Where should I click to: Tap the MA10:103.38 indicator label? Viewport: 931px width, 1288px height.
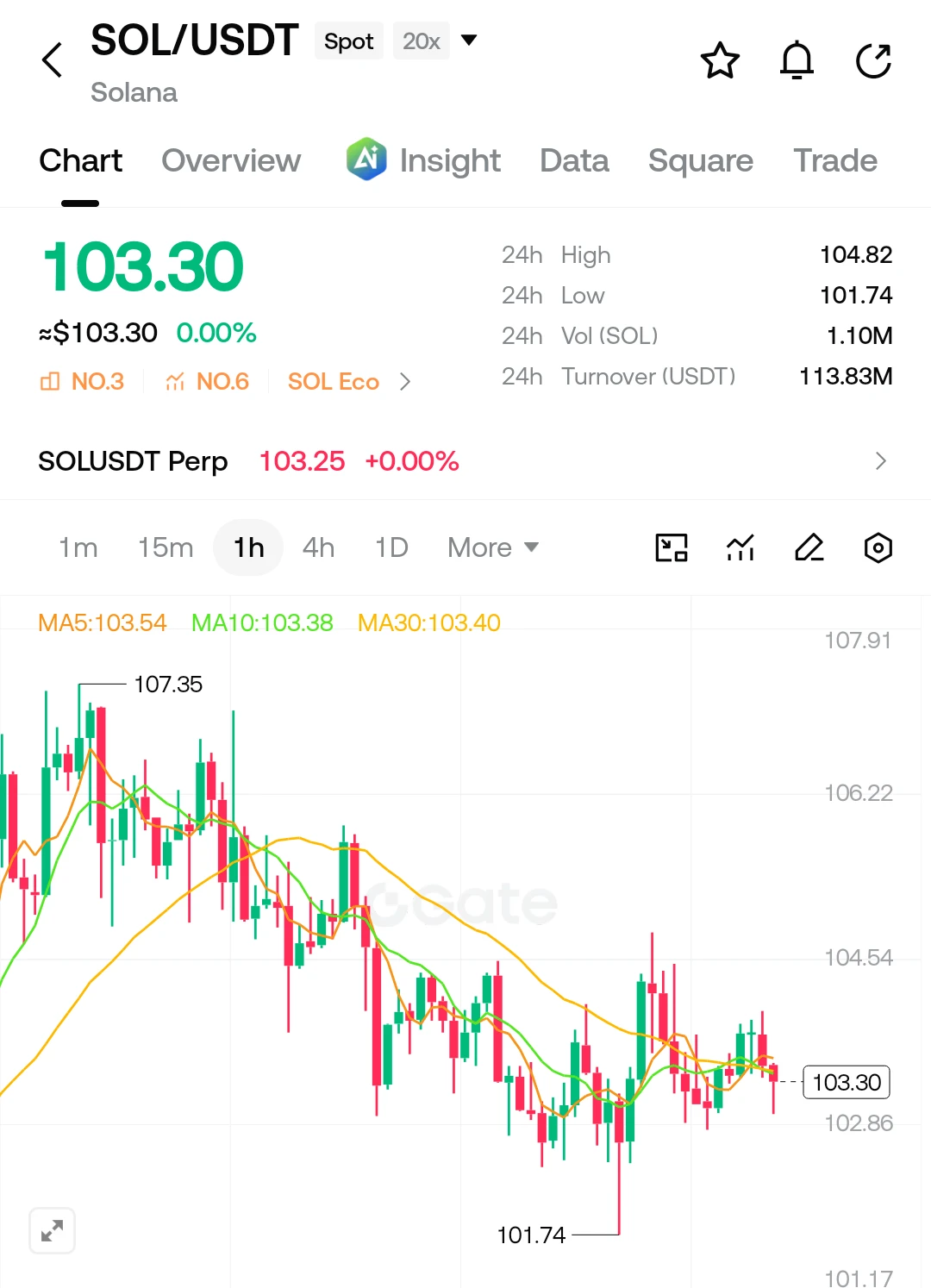(x=262, y=622)
